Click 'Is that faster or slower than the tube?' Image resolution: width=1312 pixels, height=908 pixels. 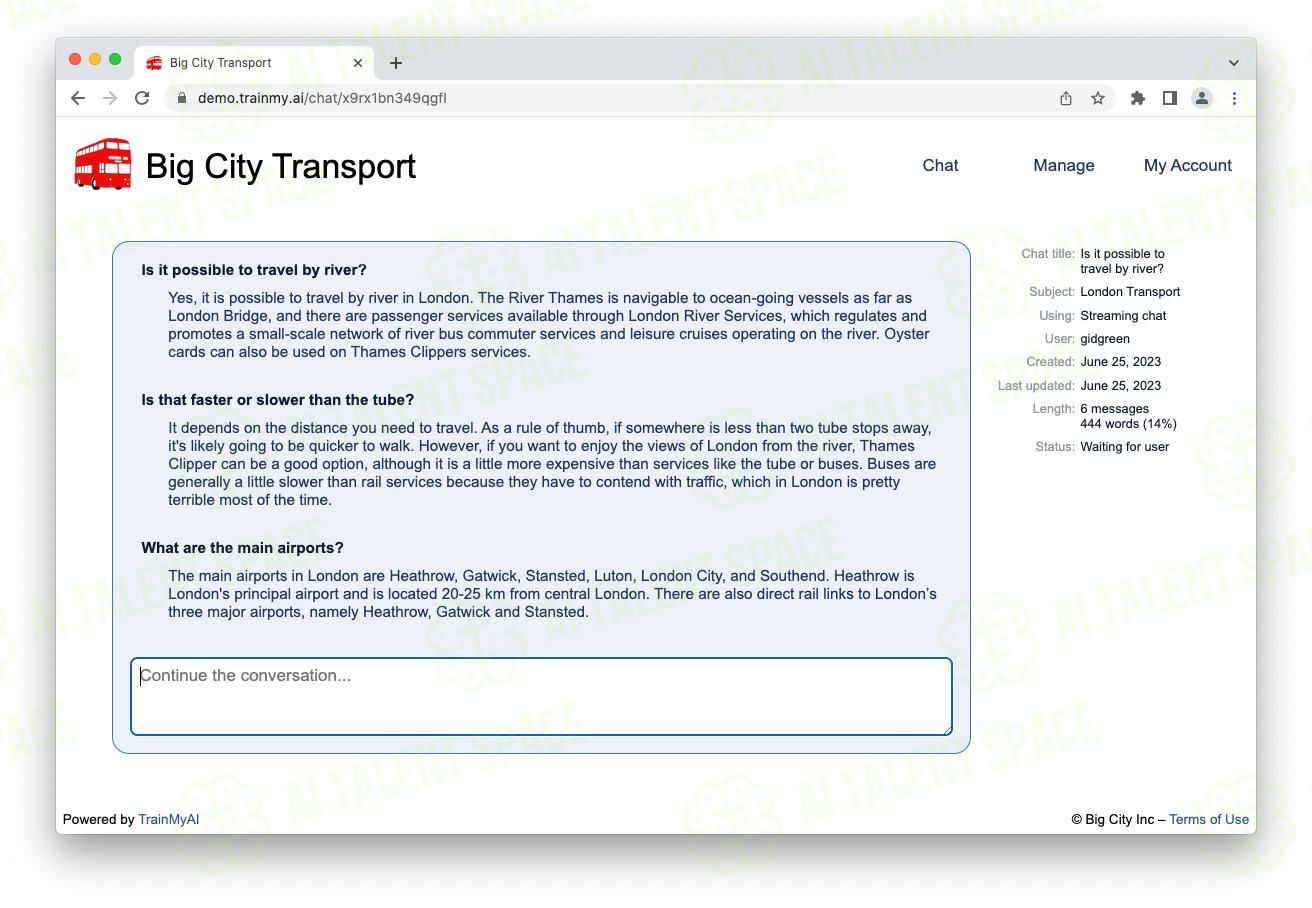point(278,401)
